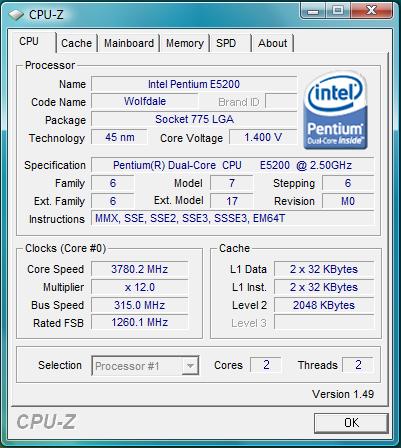The image size is (401, 448).
Task: Minimize the CPU-Z window
Action: [x=313, y=11]
